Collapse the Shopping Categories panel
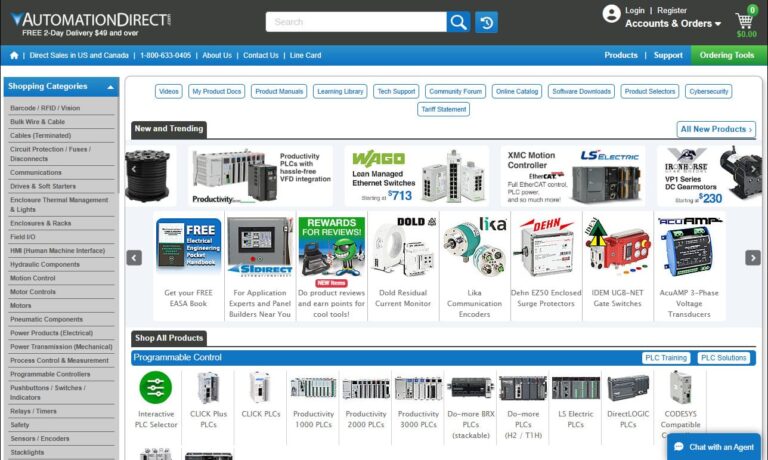Screen dimensions: 768x460 (x=111, y=87)
